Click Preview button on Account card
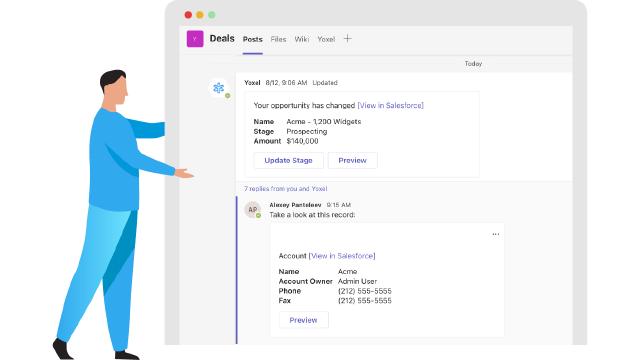The image size is (640, 360). coord(304,320)
